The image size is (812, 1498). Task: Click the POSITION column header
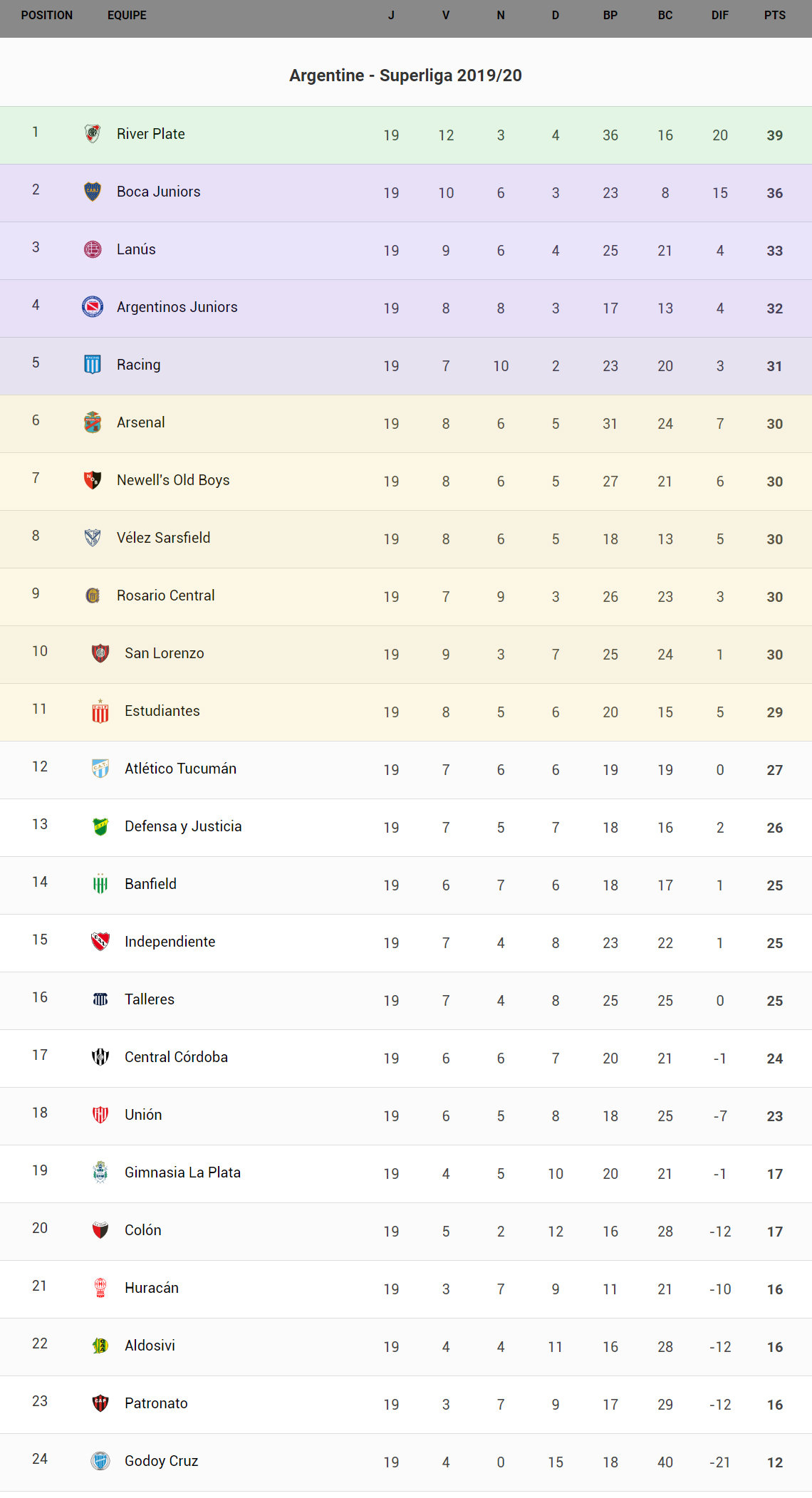click(x=47, y=16)
